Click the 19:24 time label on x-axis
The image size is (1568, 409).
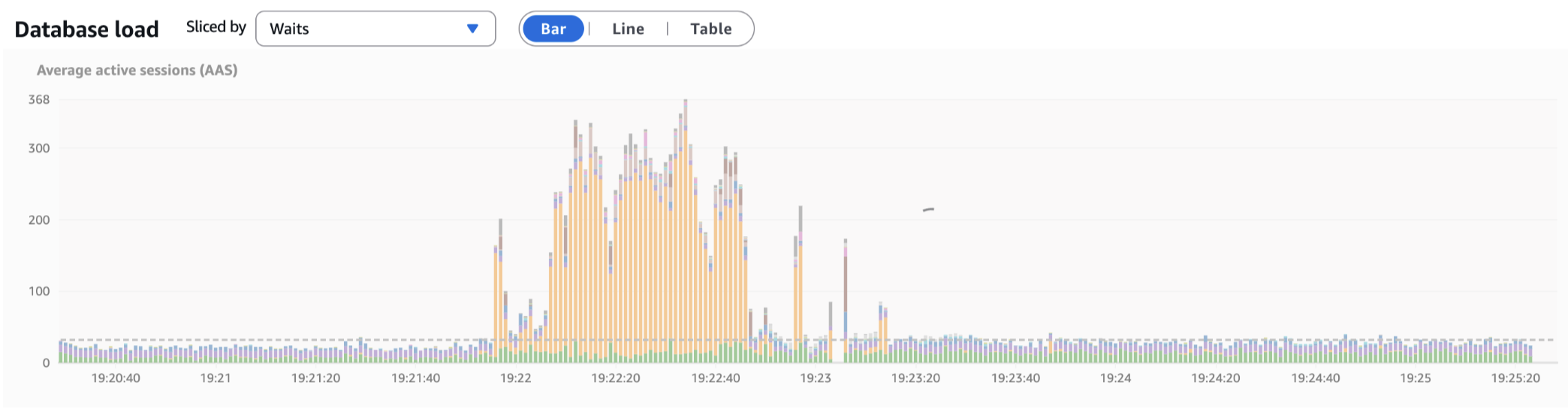pos(1115,377)
